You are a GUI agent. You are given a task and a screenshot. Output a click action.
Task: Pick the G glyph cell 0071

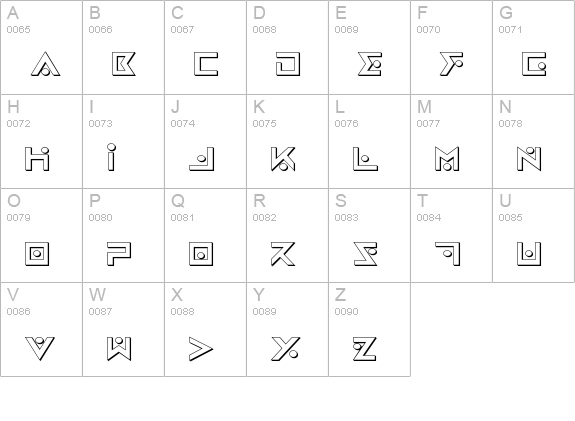(534, 47)
